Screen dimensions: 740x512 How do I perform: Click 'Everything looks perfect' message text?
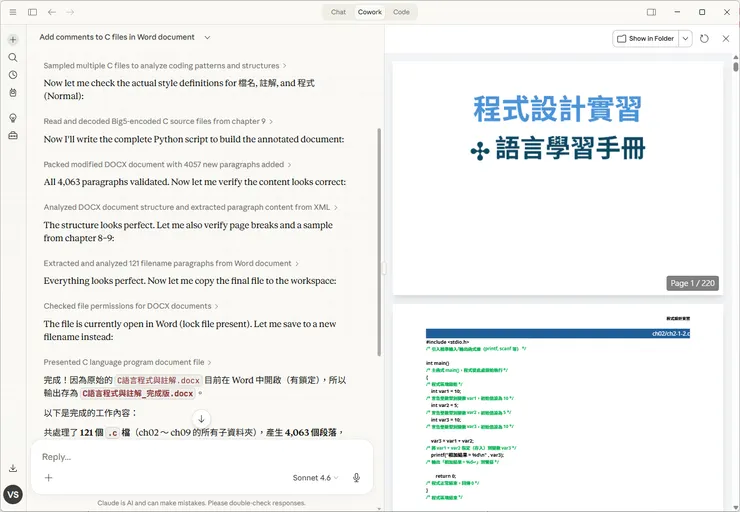coord(190,281)
